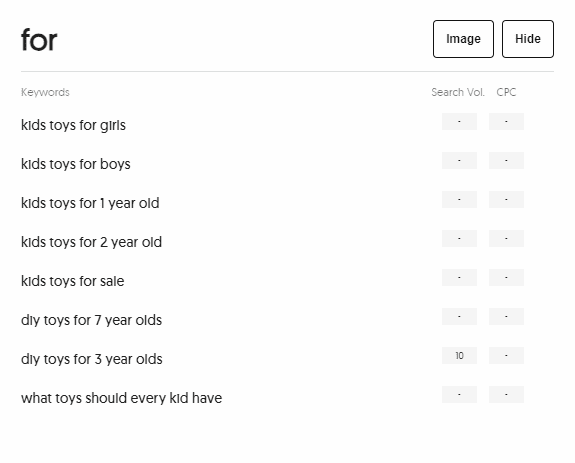The height and width of the screenshot is (463, 575).
Task: Choose 'diy toys for 3 year olds'
Action: [x=92, y=359]
